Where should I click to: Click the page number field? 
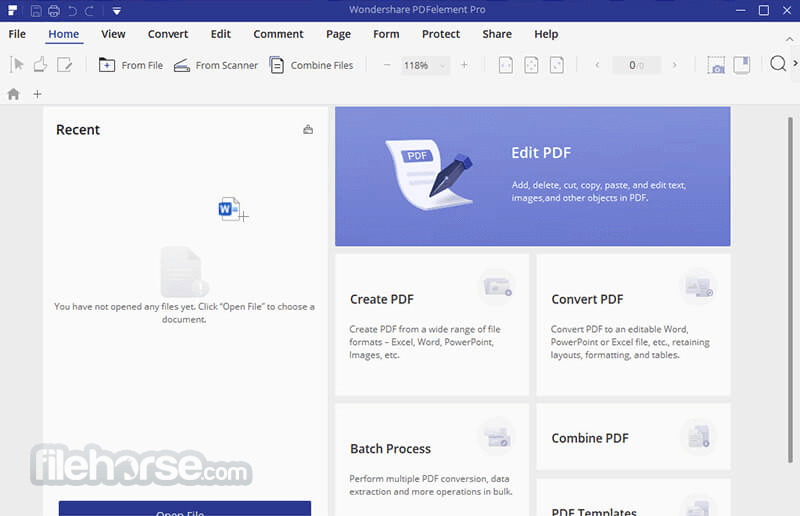(x=636, y=65)
